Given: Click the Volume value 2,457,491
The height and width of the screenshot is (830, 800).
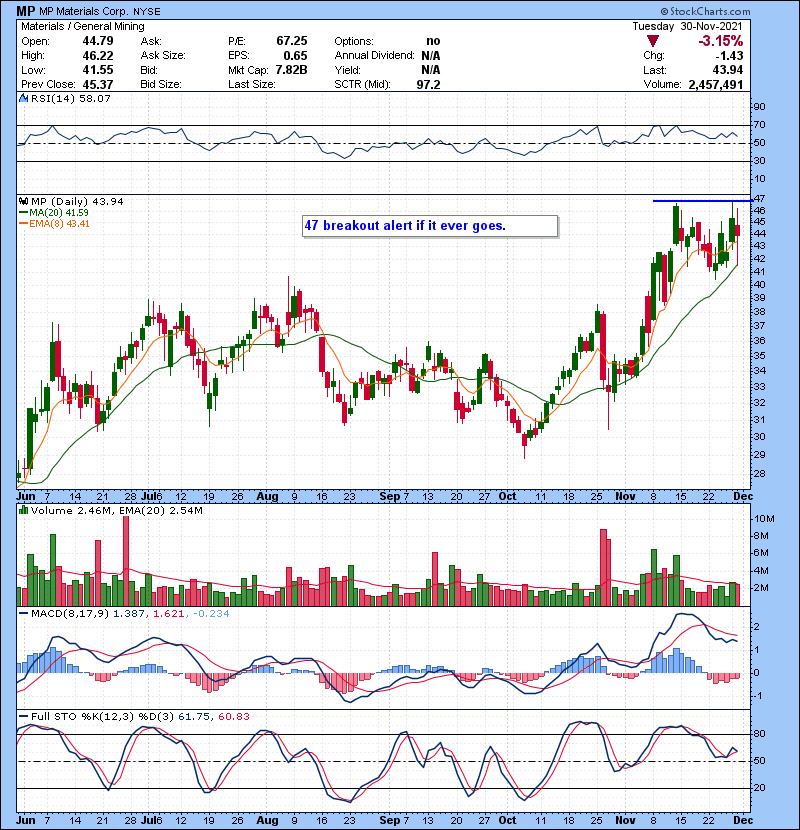Looking at the screenshot, I should click(716, 85).
